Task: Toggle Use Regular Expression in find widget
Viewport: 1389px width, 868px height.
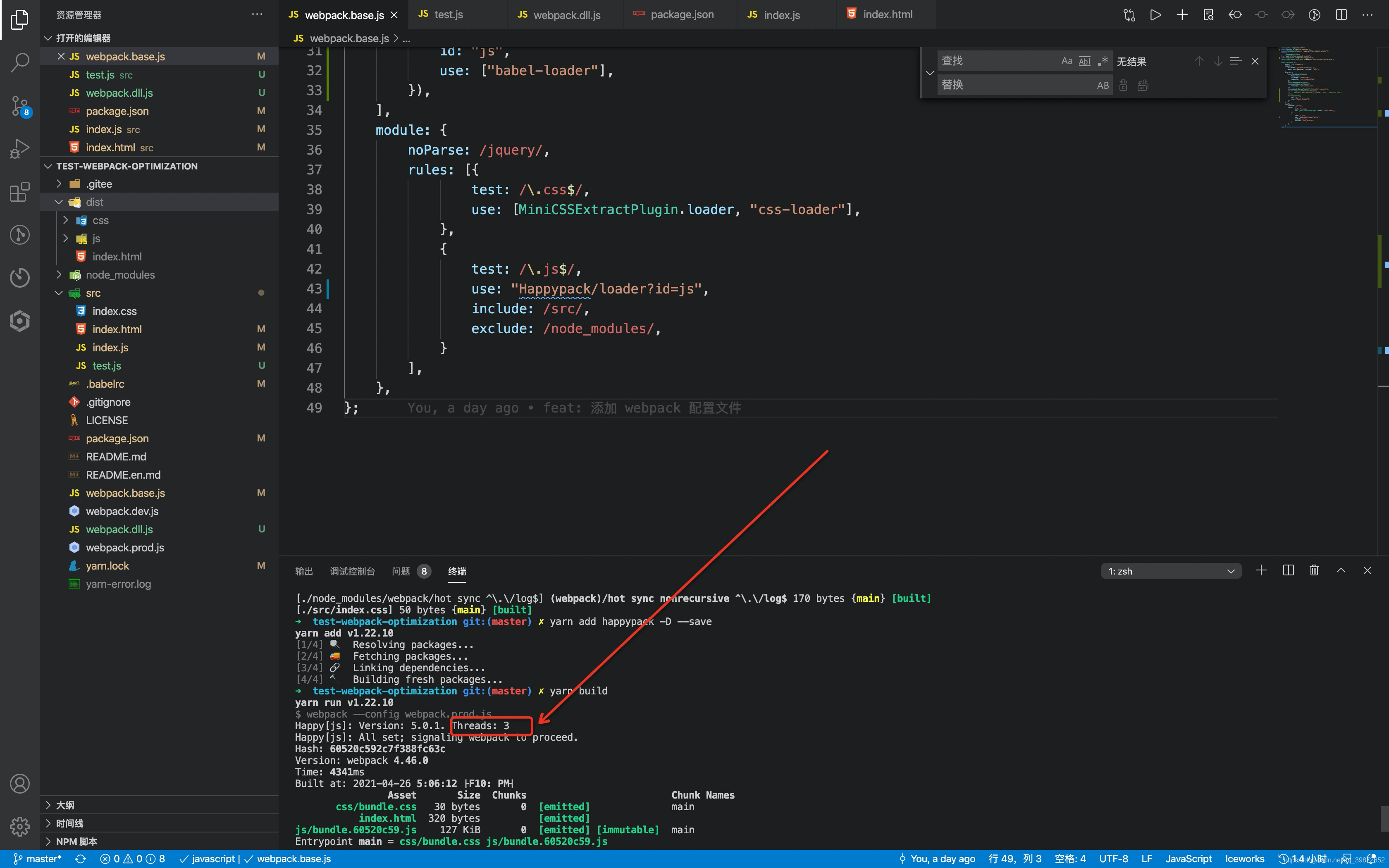Action: coord(1102,61)
